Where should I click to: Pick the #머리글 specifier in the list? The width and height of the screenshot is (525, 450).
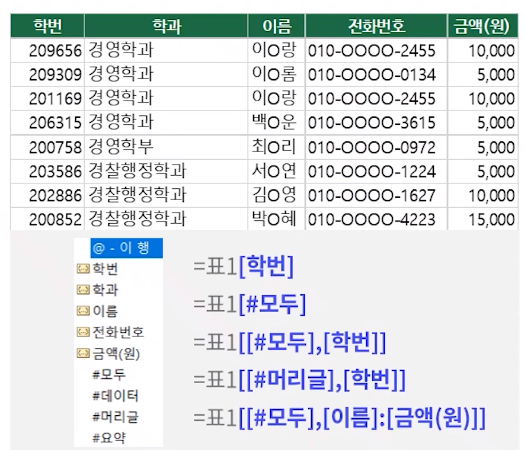pyautogui.click(x=115, y=417)
